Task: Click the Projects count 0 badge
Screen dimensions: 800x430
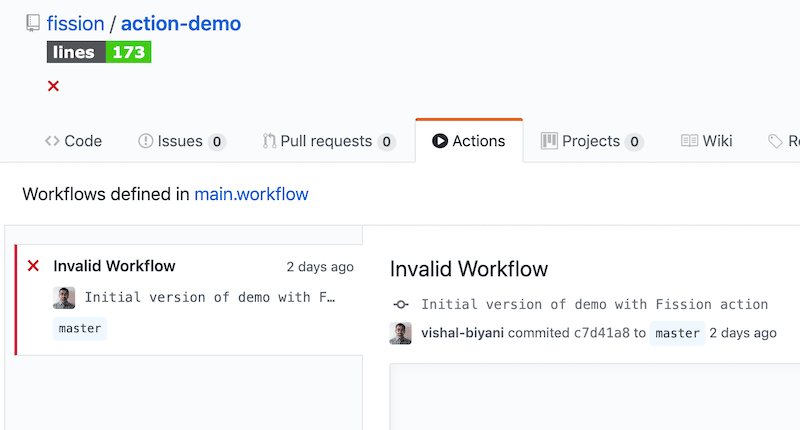Action: [634, 141]
